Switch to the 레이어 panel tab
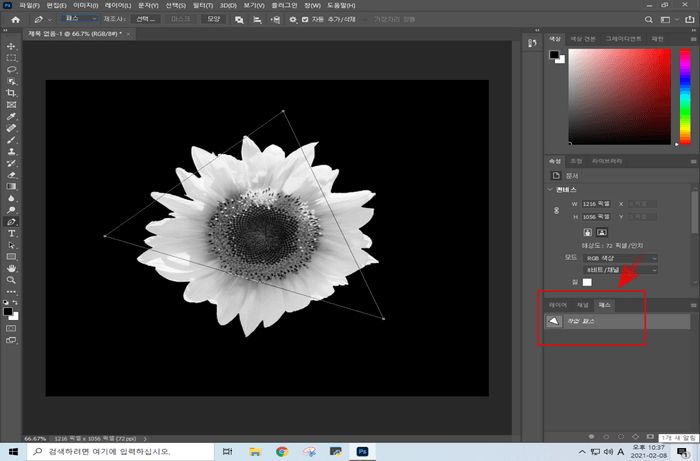700x461 pixels. click(x=558, y=304)
